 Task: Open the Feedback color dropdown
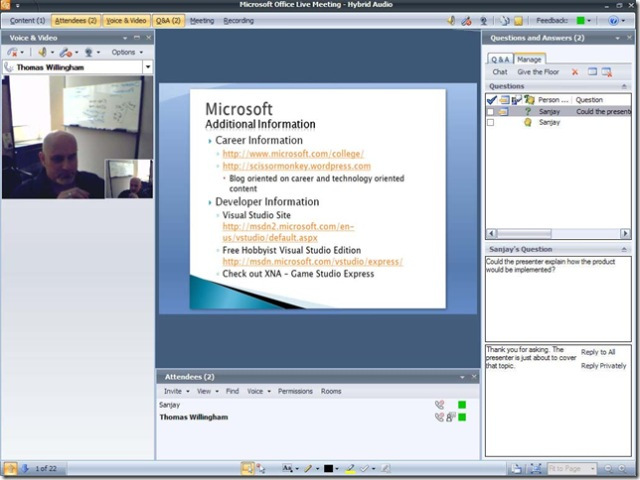click(x=589, y=21)
